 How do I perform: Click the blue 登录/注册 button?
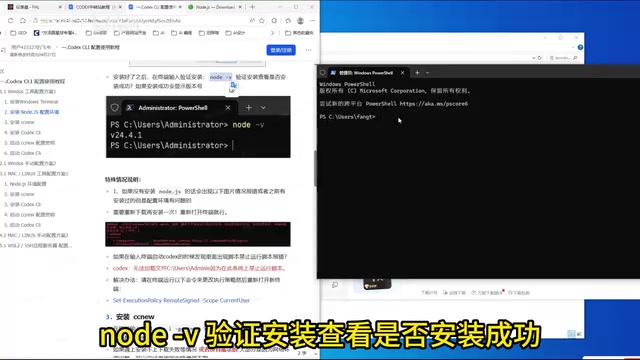pos(281,50)
